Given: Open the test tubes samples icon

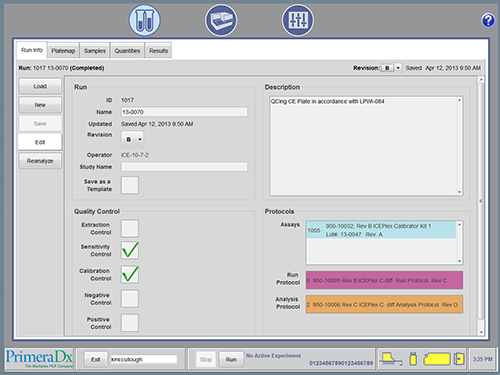Looking at the screenshot, I should click(144, 20).
